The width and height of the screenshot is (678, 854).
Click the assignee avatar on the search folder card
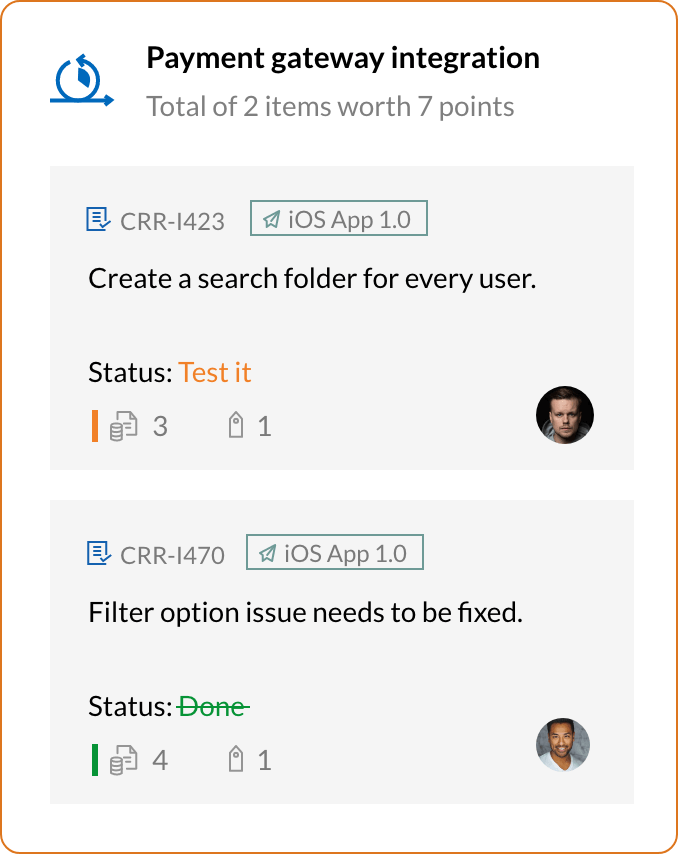565,414
